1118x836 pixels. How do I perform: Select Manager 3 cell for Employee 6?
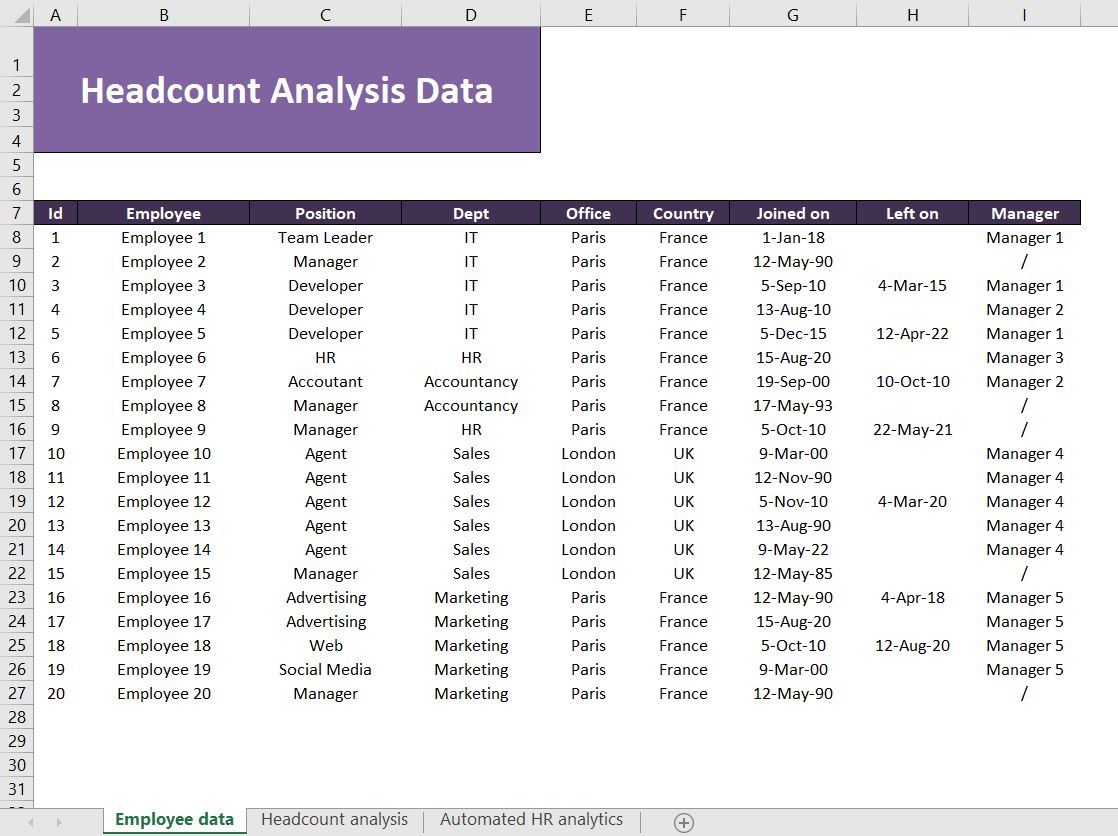tap(1025, 357)
